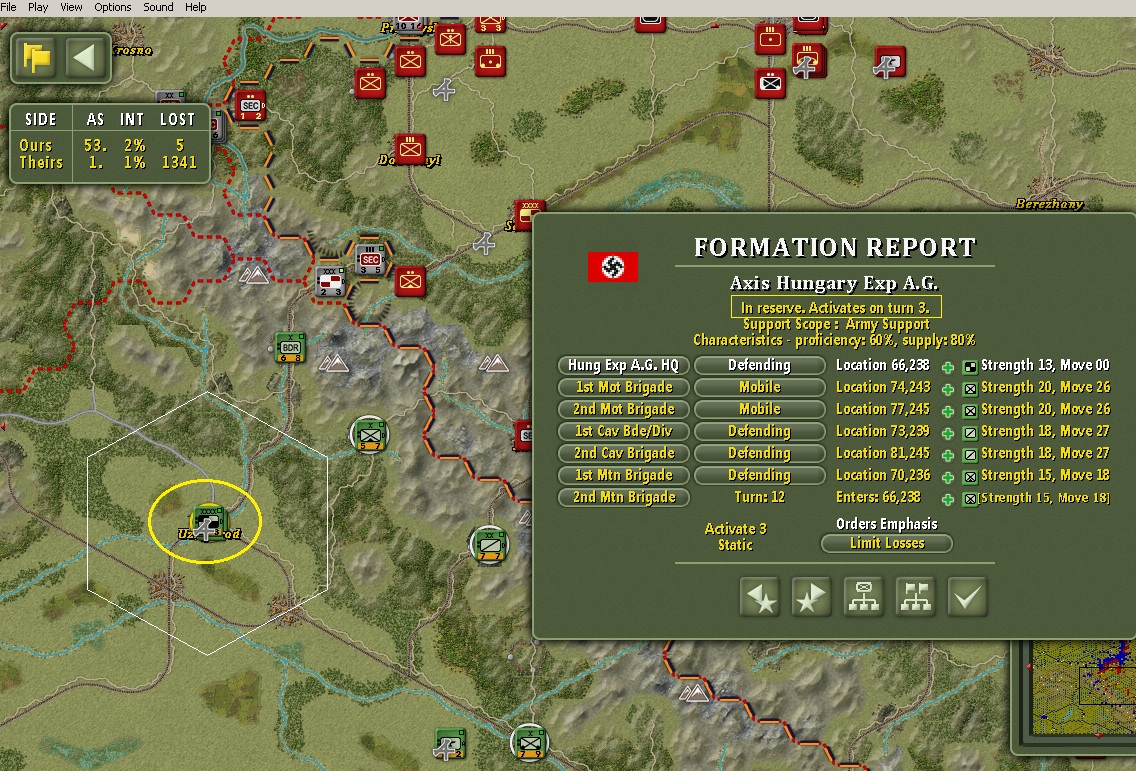Screen dimensions: 1136x771
Task: Click the formation hierarchy chart icon
Action: coord(864,597)
